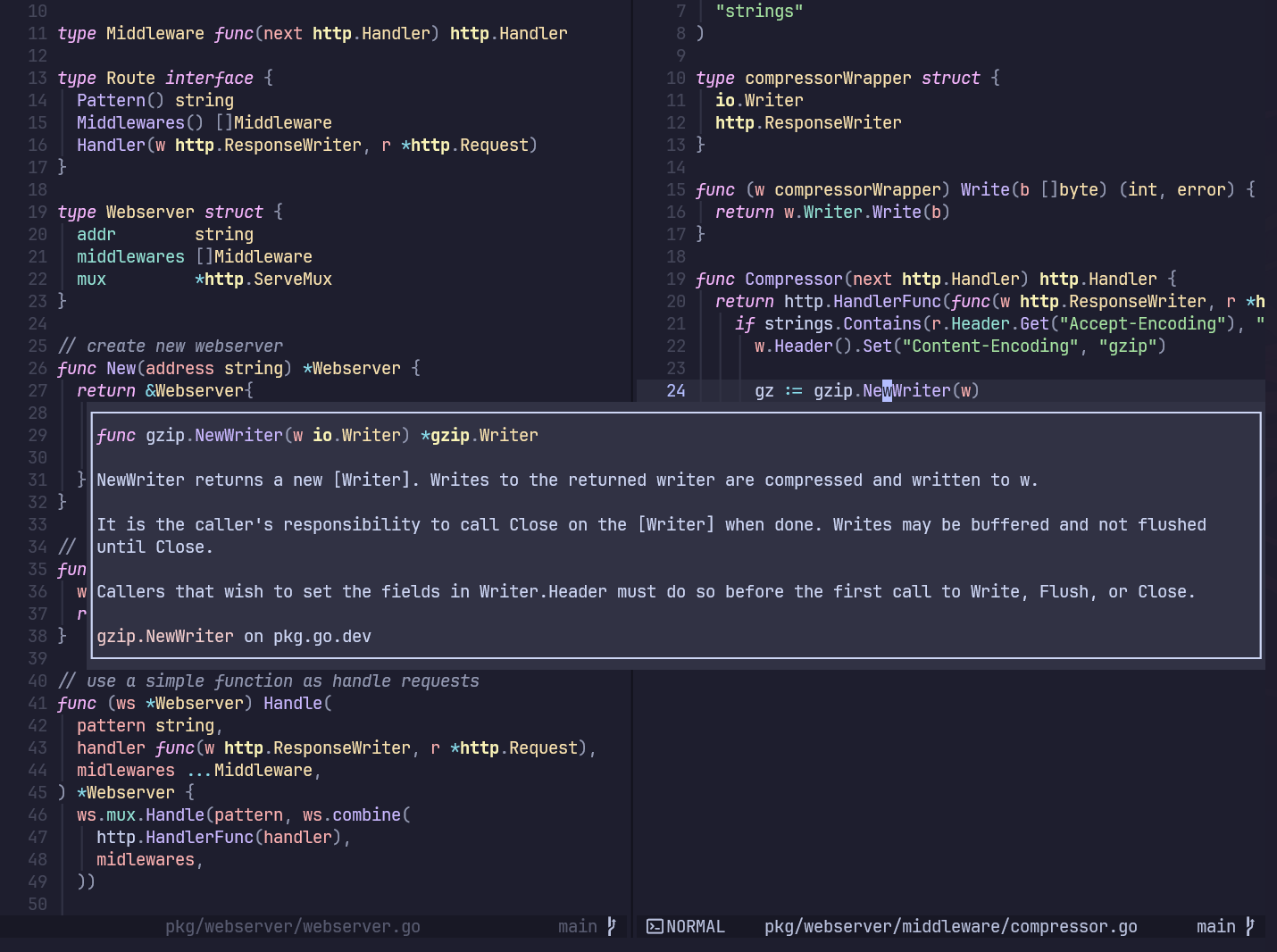Click the func gzip.NewWriter signature in hover popup
This screenshot has height=952, width=1277.
[317, 435]
